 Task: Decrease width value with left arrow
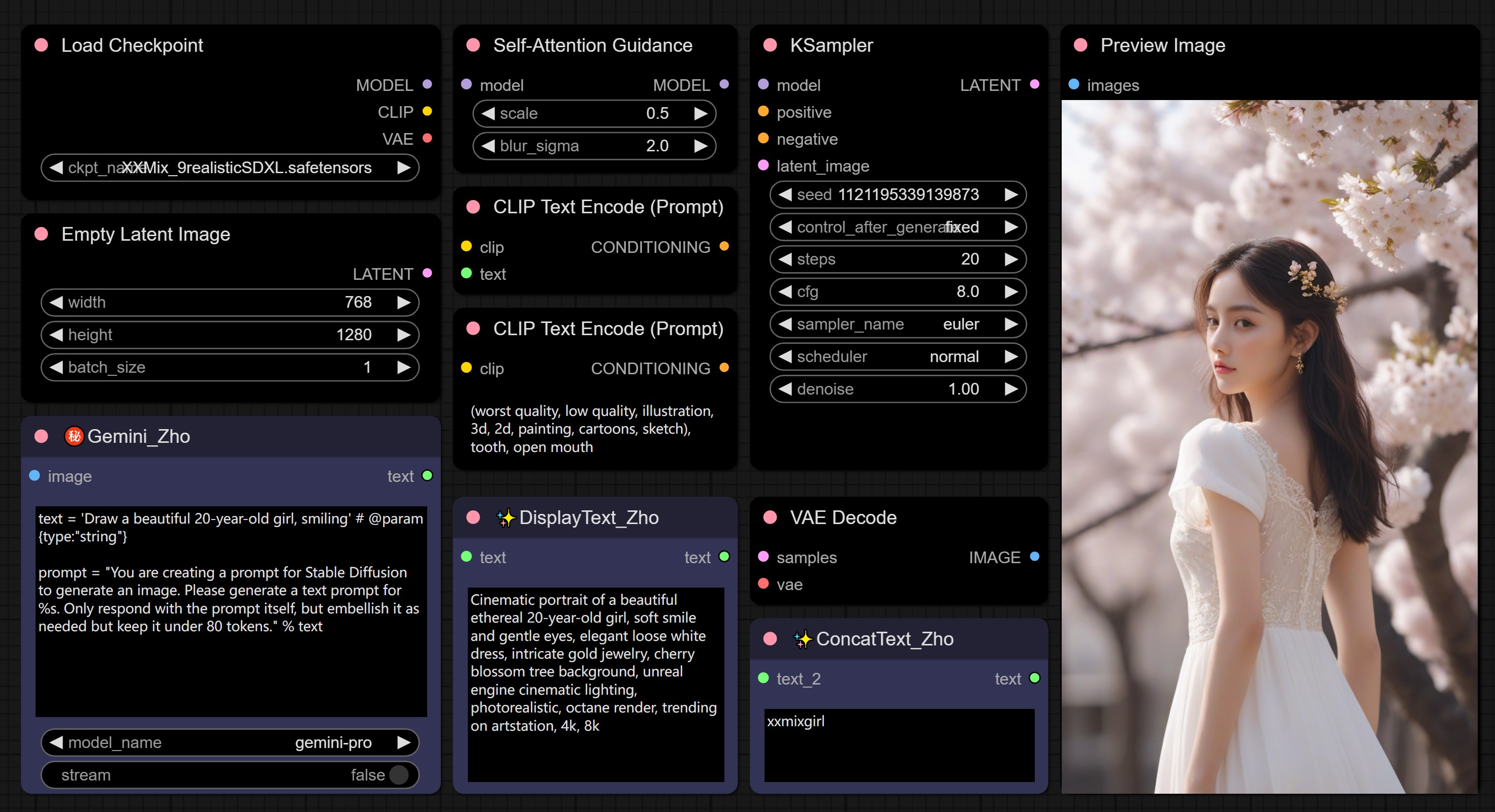(56, 302)
